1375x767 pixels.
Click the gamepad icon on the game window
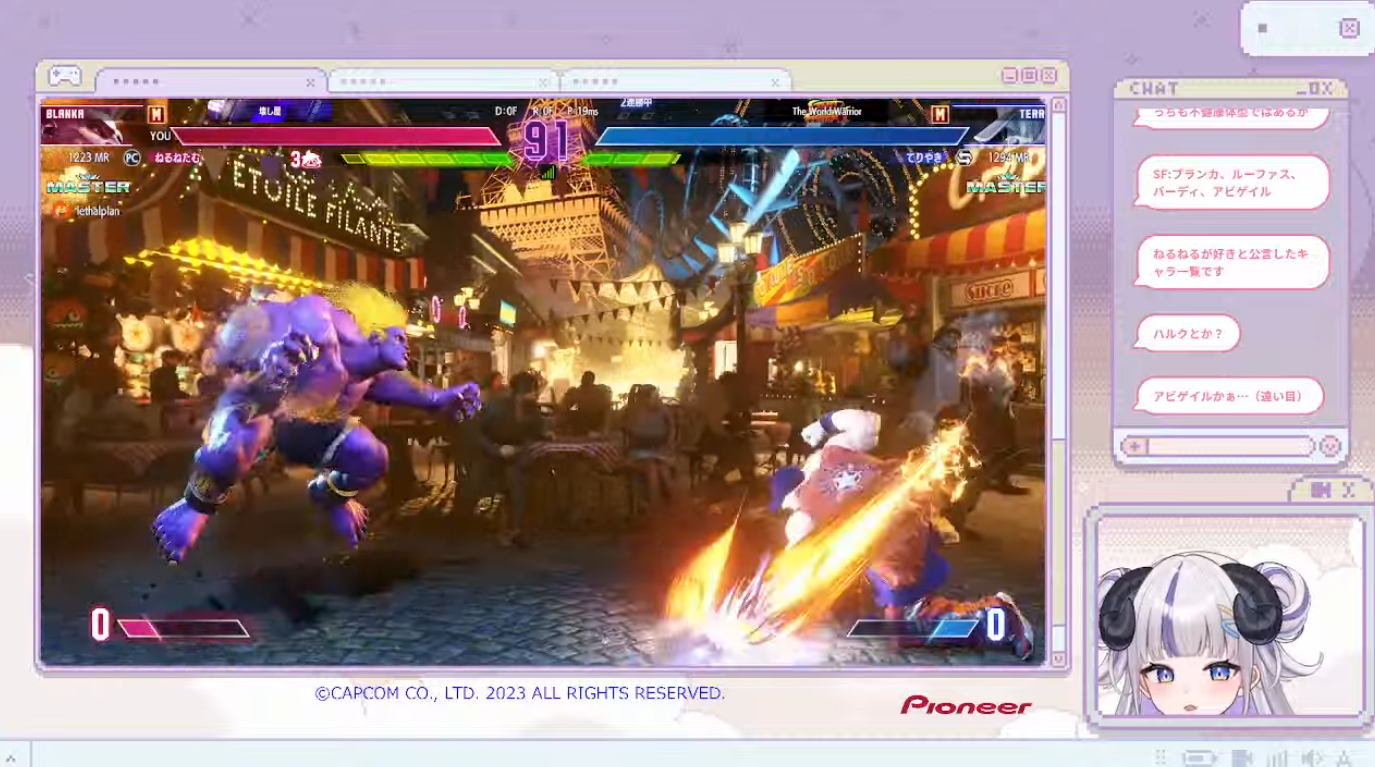tap(65, 77)
